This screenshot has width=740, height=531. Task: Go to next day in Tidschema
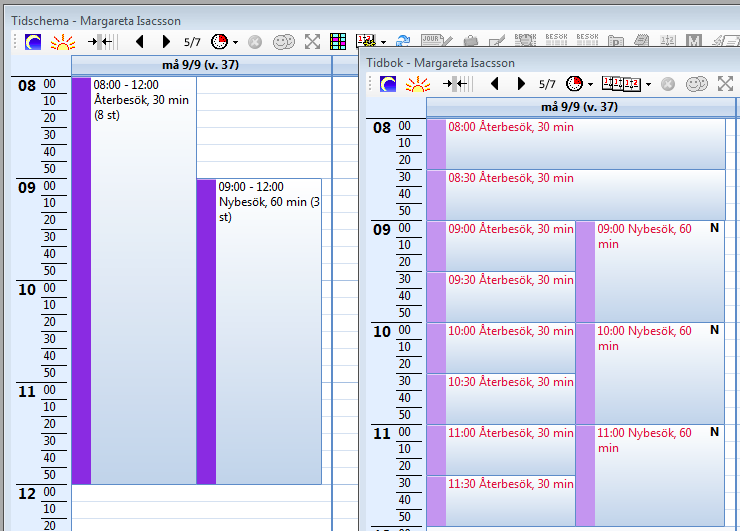[x=166, y=42]
